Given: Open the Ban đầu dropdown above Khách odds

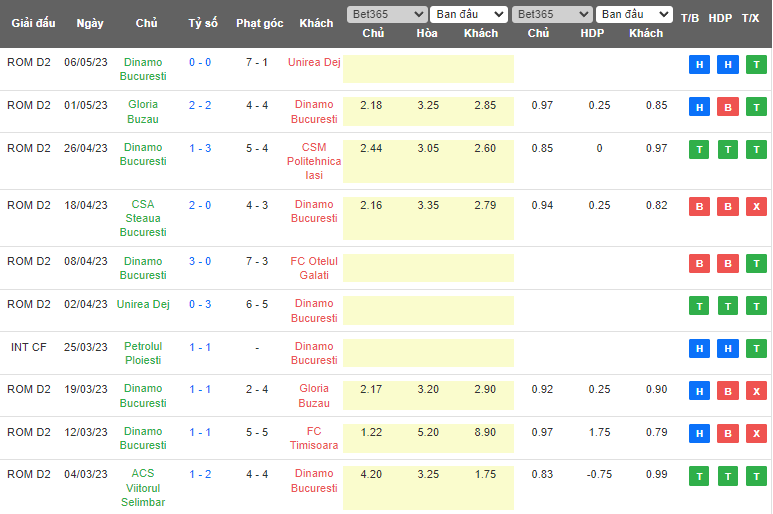Looking at the screenshot, I should pos(469,14).
